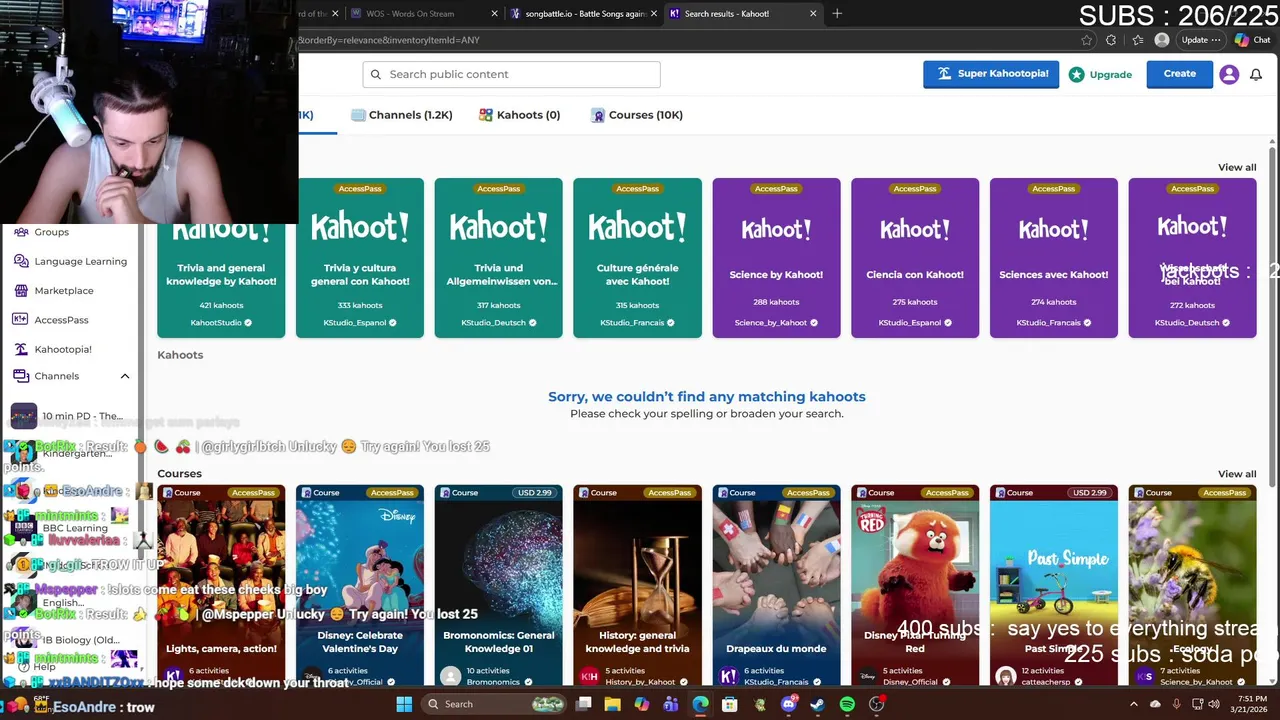
Task: Open History: general knowledge and trivia course
Action: coord(637,585)
